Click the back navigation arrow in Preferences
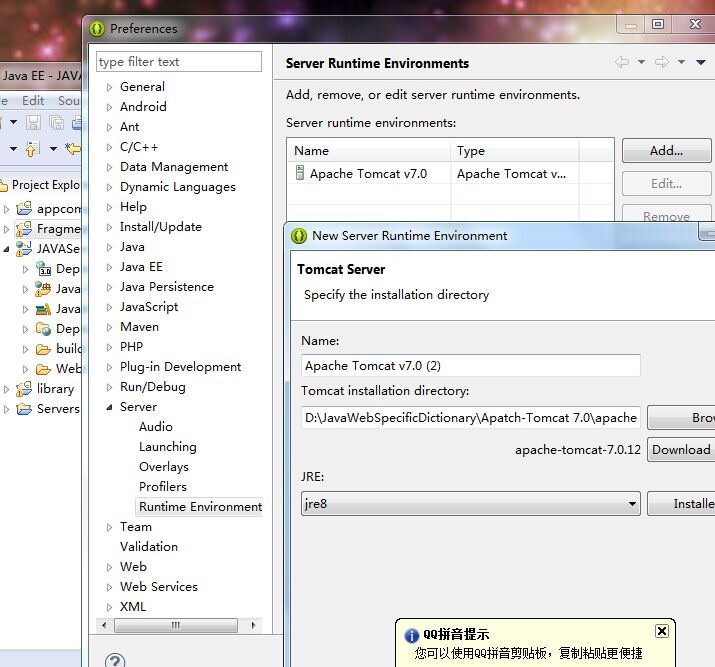Image resolution: width=715 pixels, height=667 pixels. (x=622, y=62)
